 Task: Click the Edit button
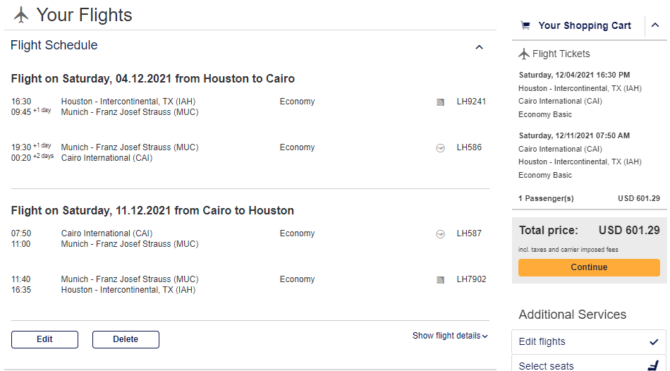45,339
